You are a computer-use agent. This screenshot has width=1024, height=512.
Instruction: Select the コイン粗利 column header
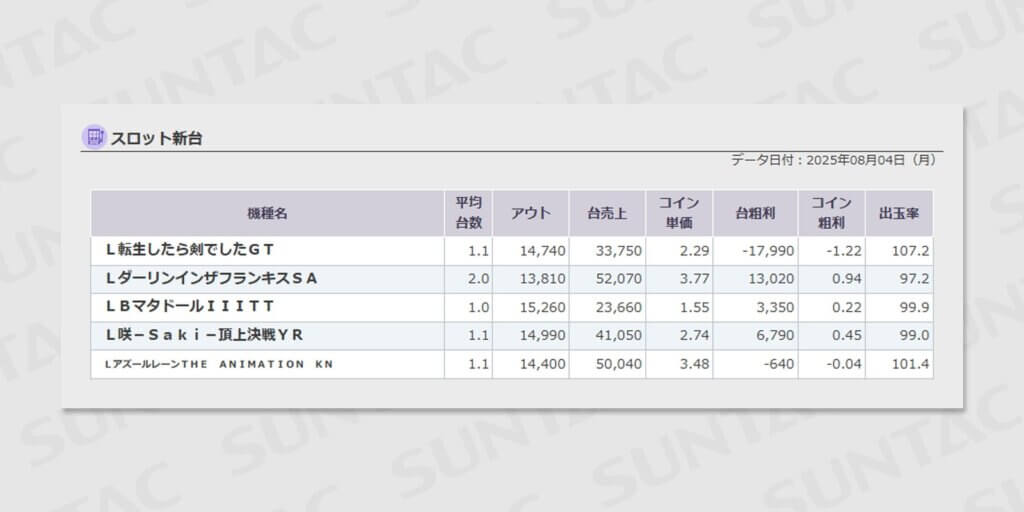(x=831, y=213)
